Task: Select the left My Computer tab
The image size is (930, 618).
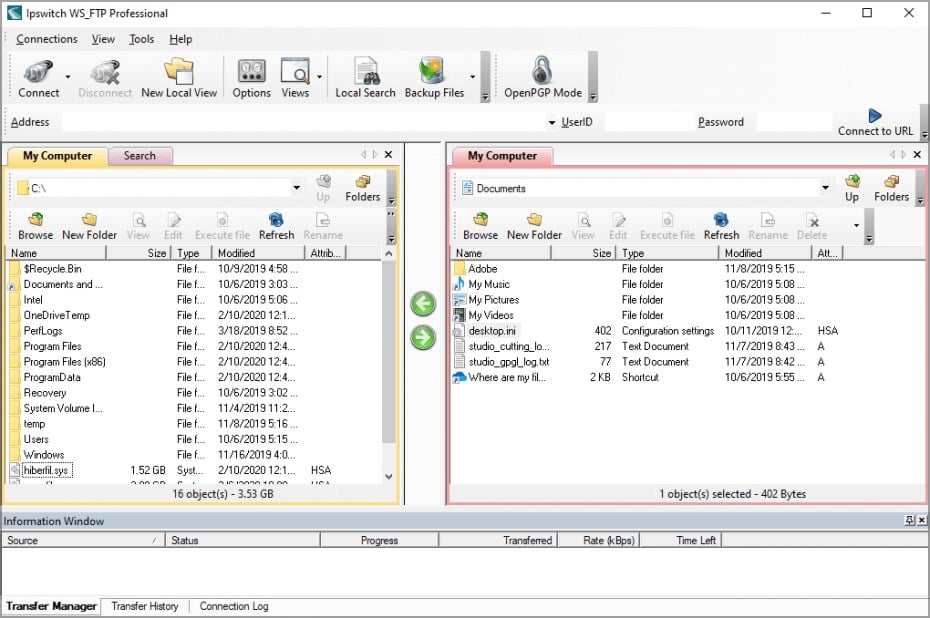Action: pos(58,156)
